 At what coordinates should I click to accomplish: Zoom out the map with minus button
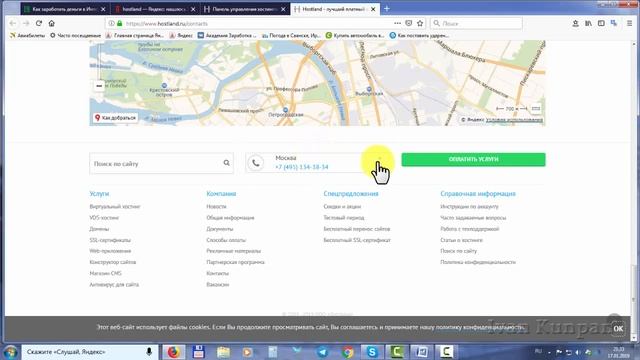coord(99,86)
